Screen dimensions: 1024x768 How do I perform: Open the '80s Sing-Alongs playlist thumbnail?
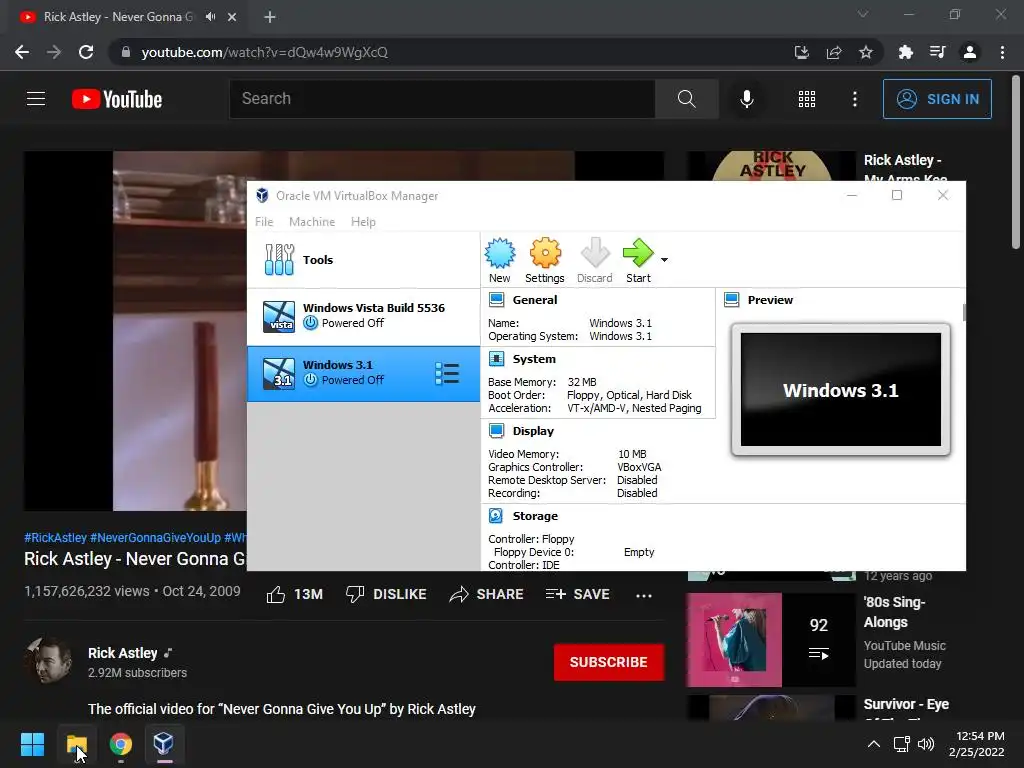(771, 639)
